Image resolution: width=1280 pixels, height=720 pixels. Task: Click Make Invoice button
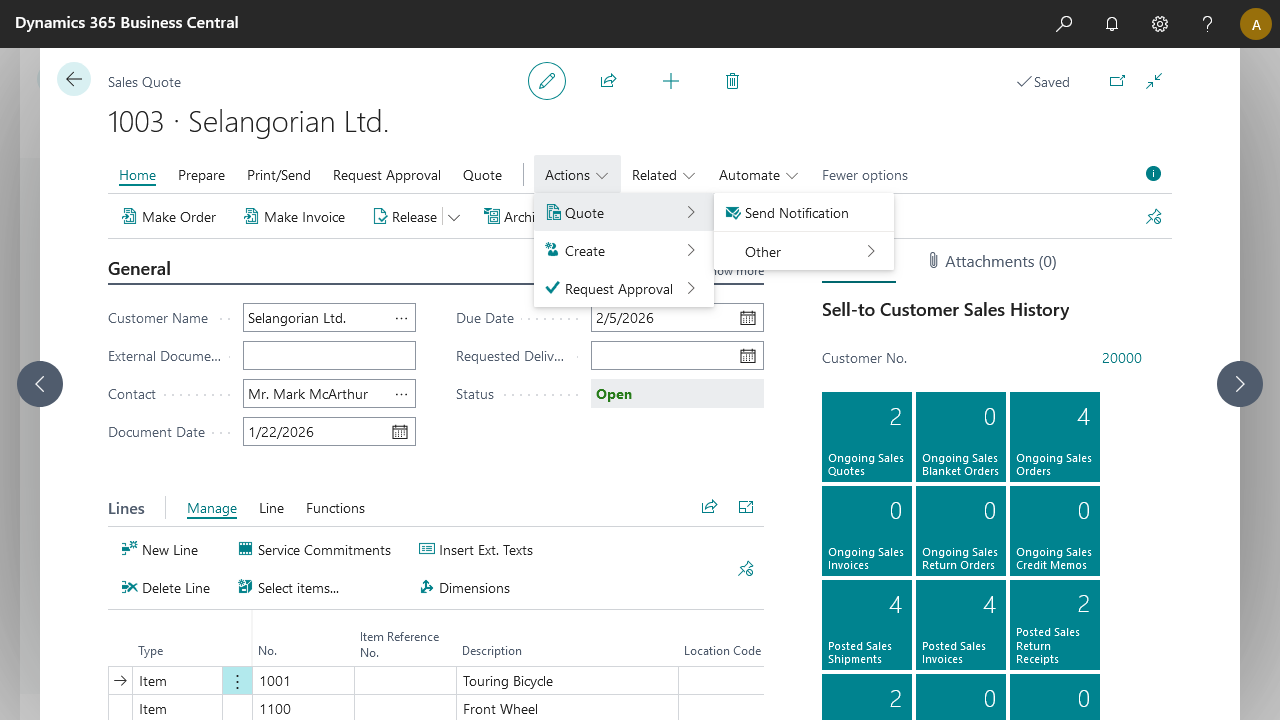(294, 217)
